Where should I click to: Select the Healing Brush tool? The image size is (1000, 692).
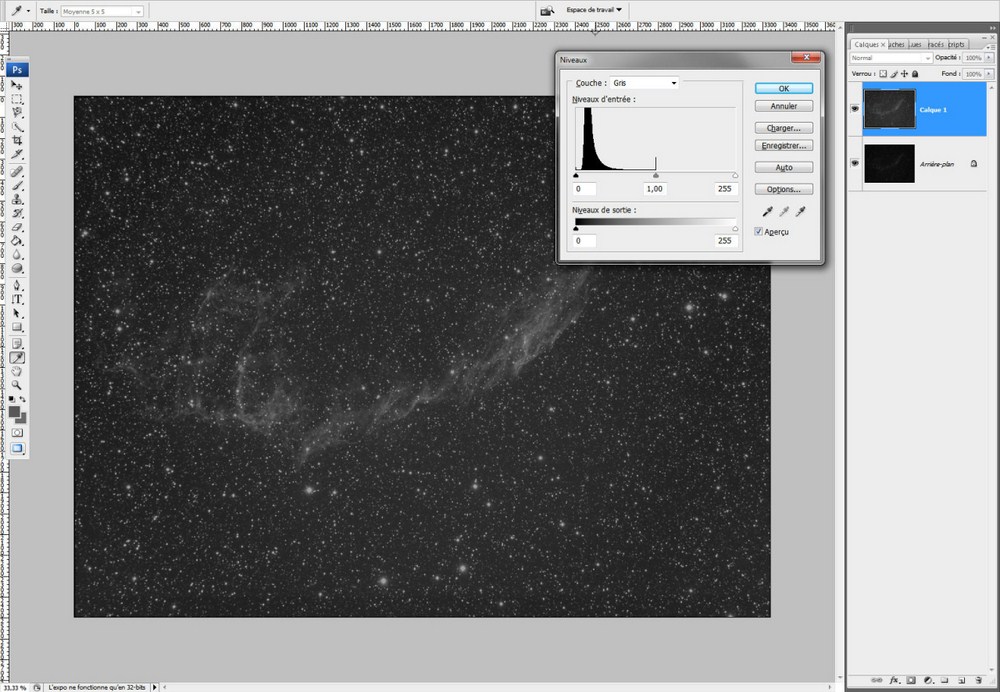click(x=17, y=172)
